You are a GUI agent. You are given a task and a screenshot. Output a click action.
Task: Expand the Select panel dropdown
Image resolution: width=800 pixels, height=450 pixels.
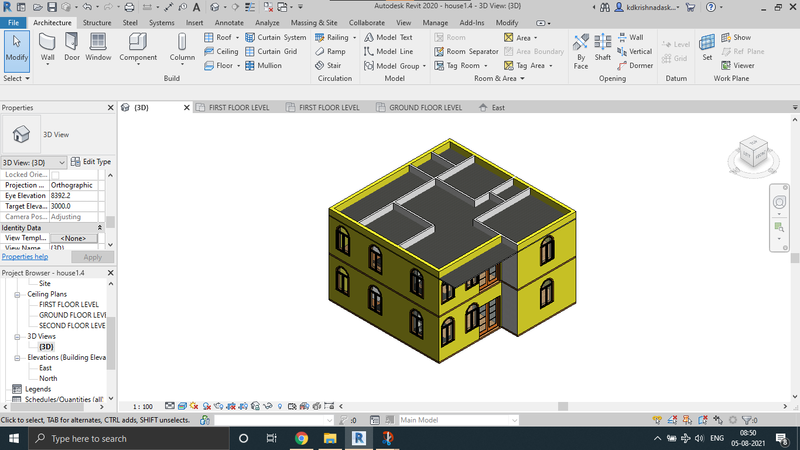tap(17, 79)
